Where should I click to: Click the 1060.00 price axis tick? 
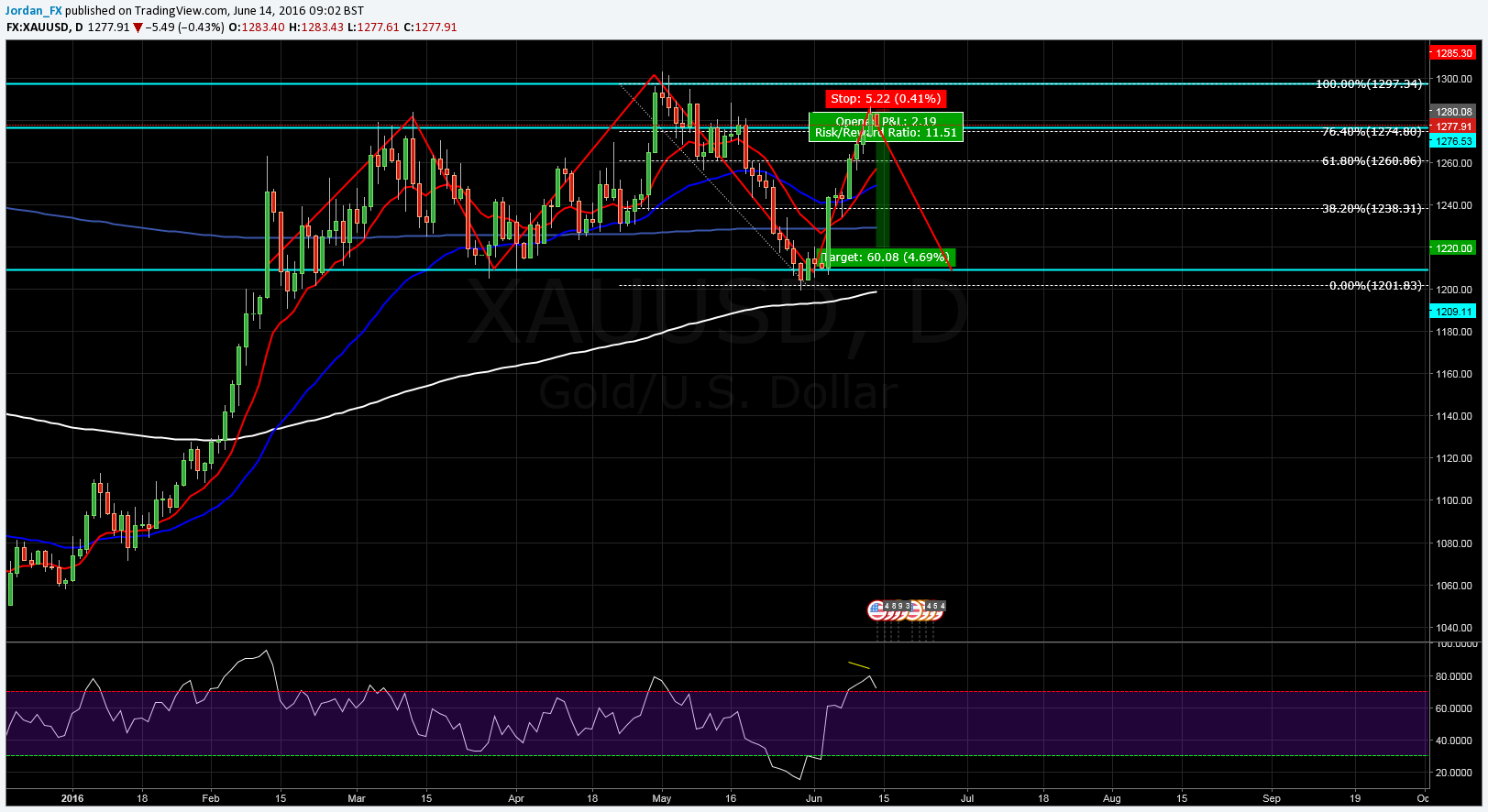coord(1454,586)
